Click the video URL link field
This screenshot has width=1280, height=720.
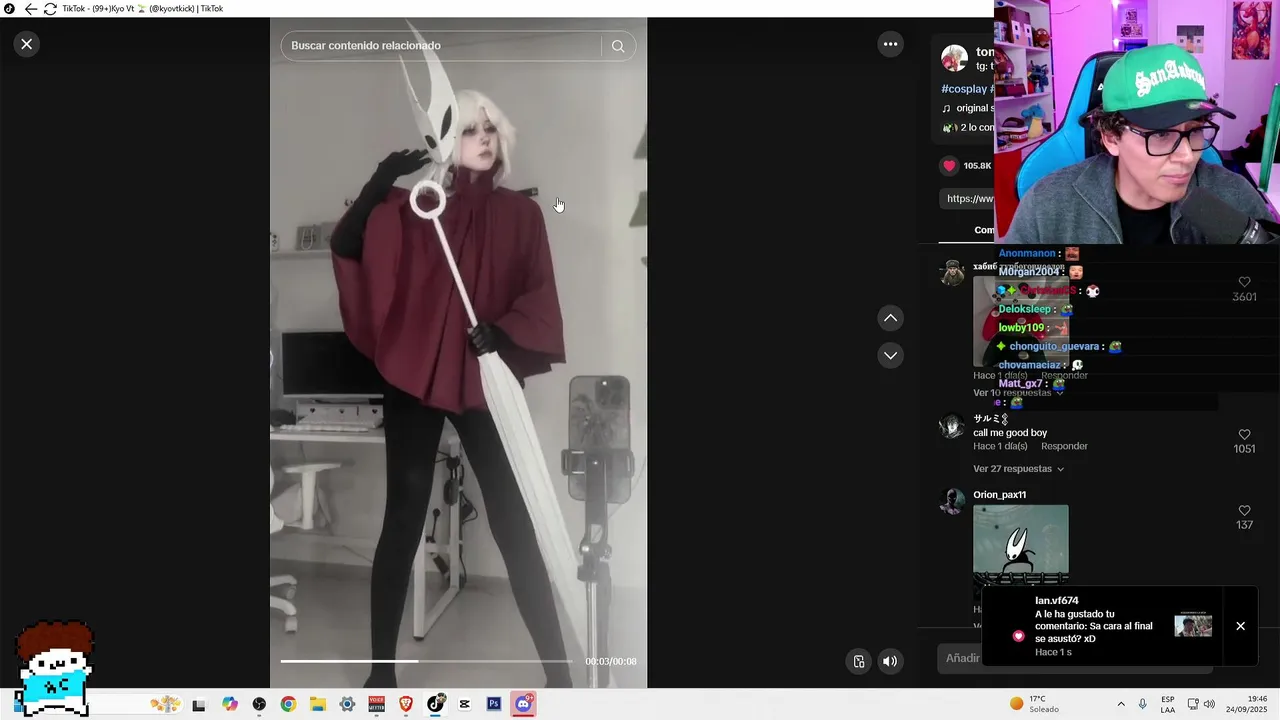coord(967,198)
